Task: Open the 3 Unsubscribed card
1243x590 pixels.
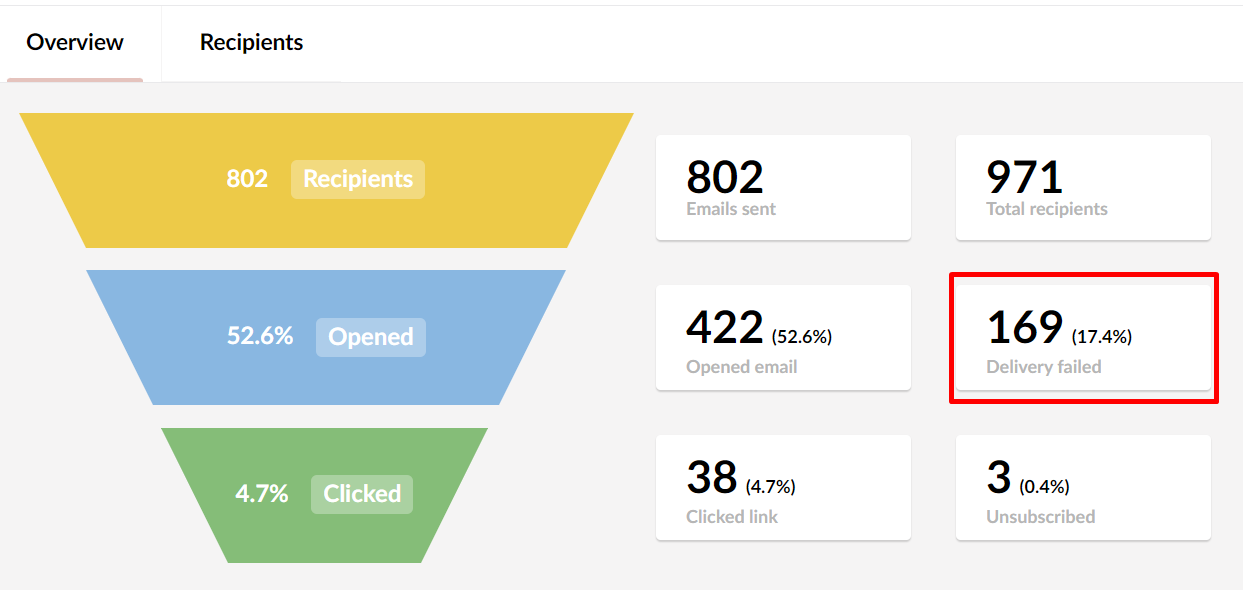Action: pyautogui.click(x=1083, y=488)
